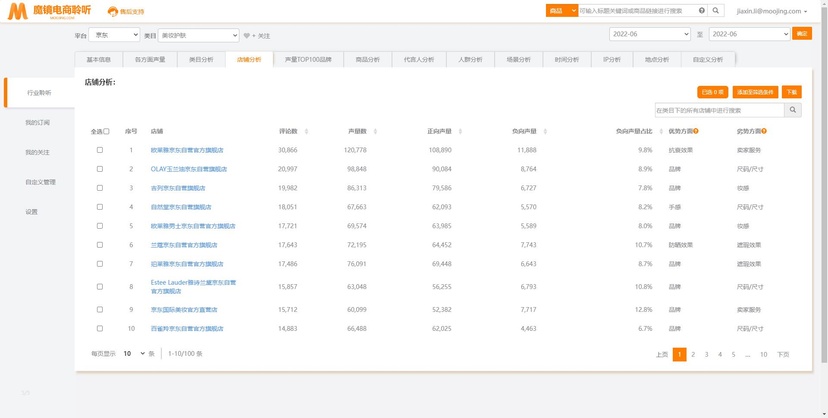Open the 售后支持 support icon link
828x418 pixels.
pos(113,12)
